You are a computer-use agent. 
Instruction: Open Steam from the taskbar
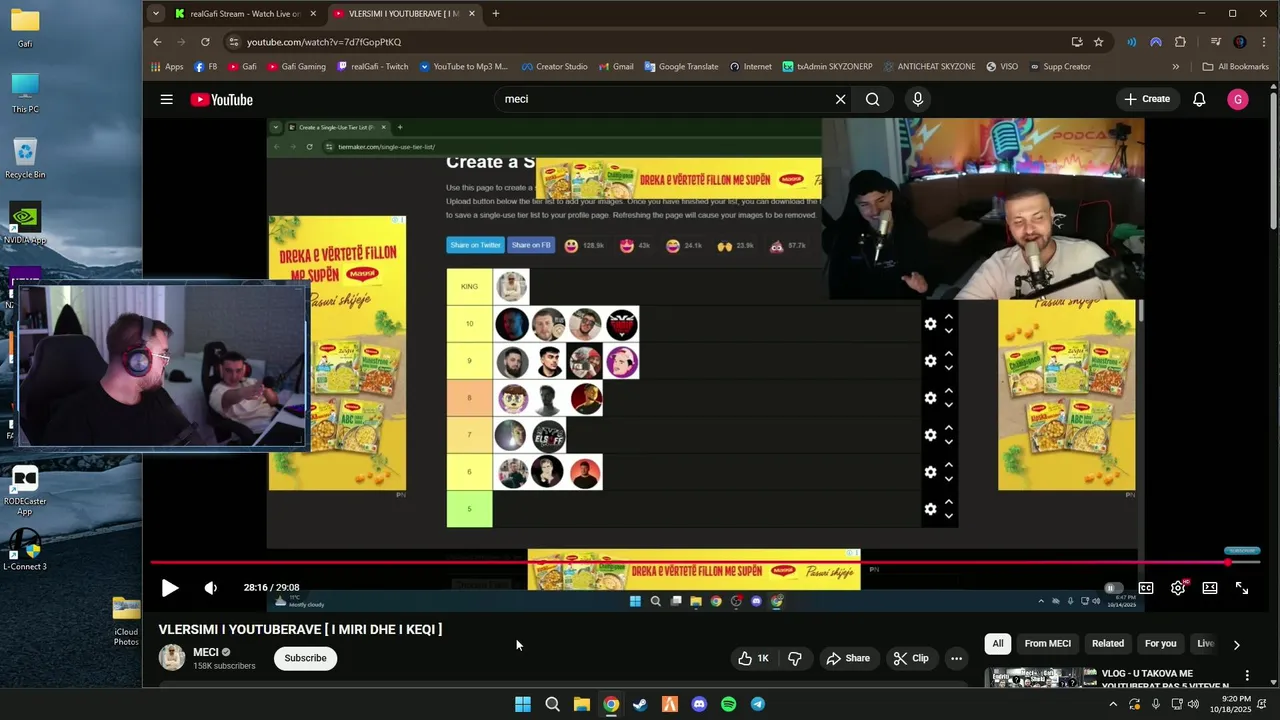click(640, 704)
